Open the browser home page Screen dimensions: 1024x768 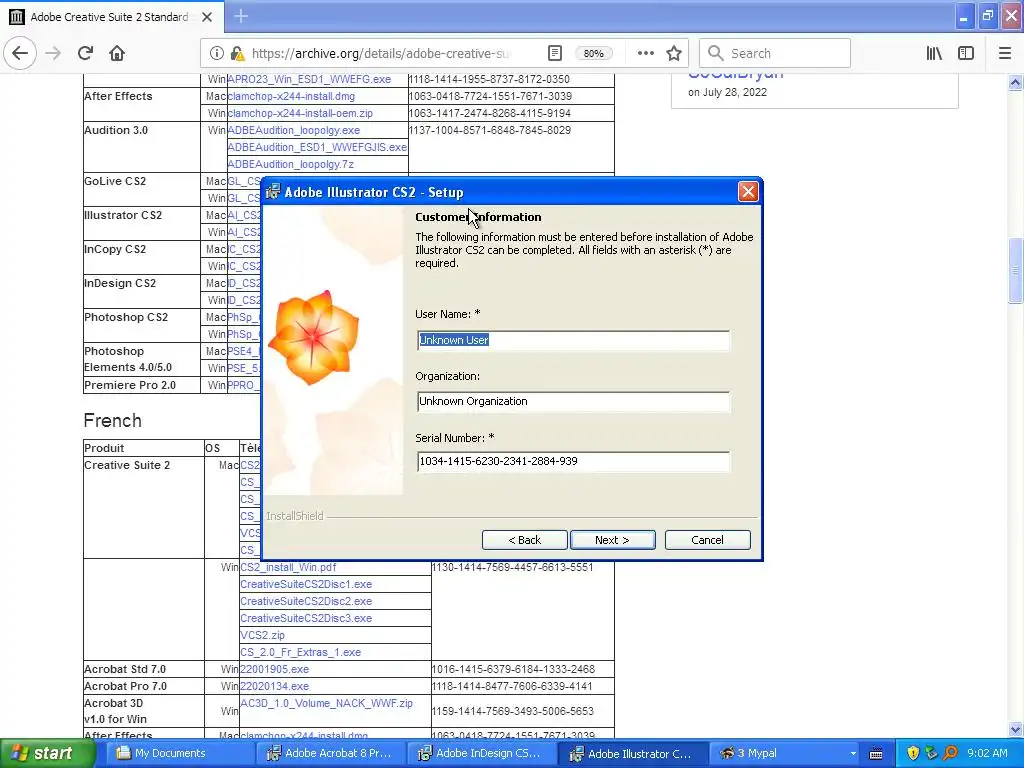tap(117, 53)
